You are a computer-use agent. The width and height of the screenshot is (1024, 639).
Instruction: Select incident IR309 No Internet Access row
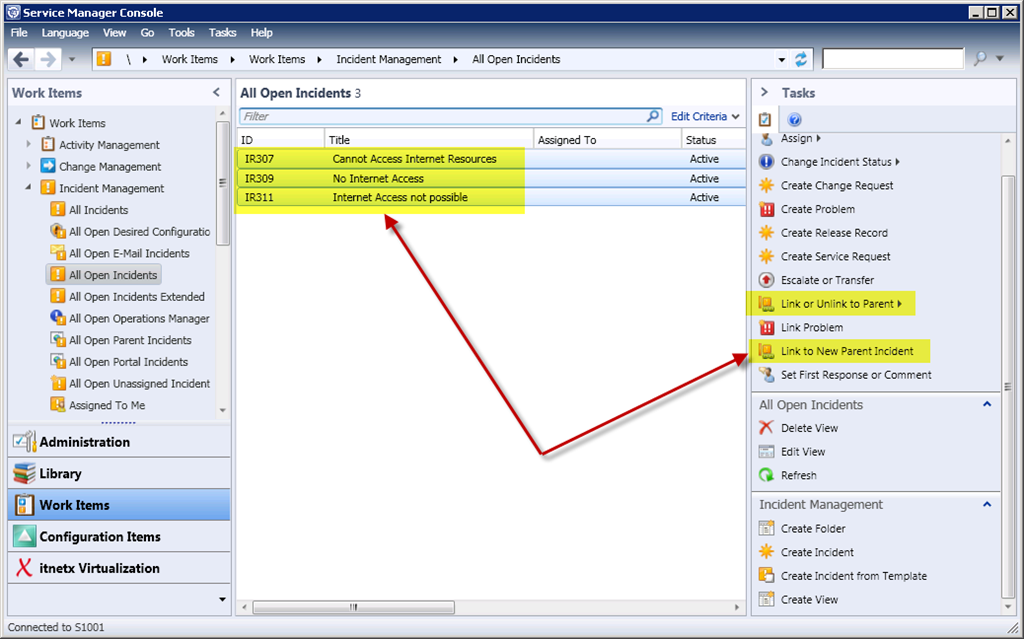pyautogui.click(x=380, y=179)
